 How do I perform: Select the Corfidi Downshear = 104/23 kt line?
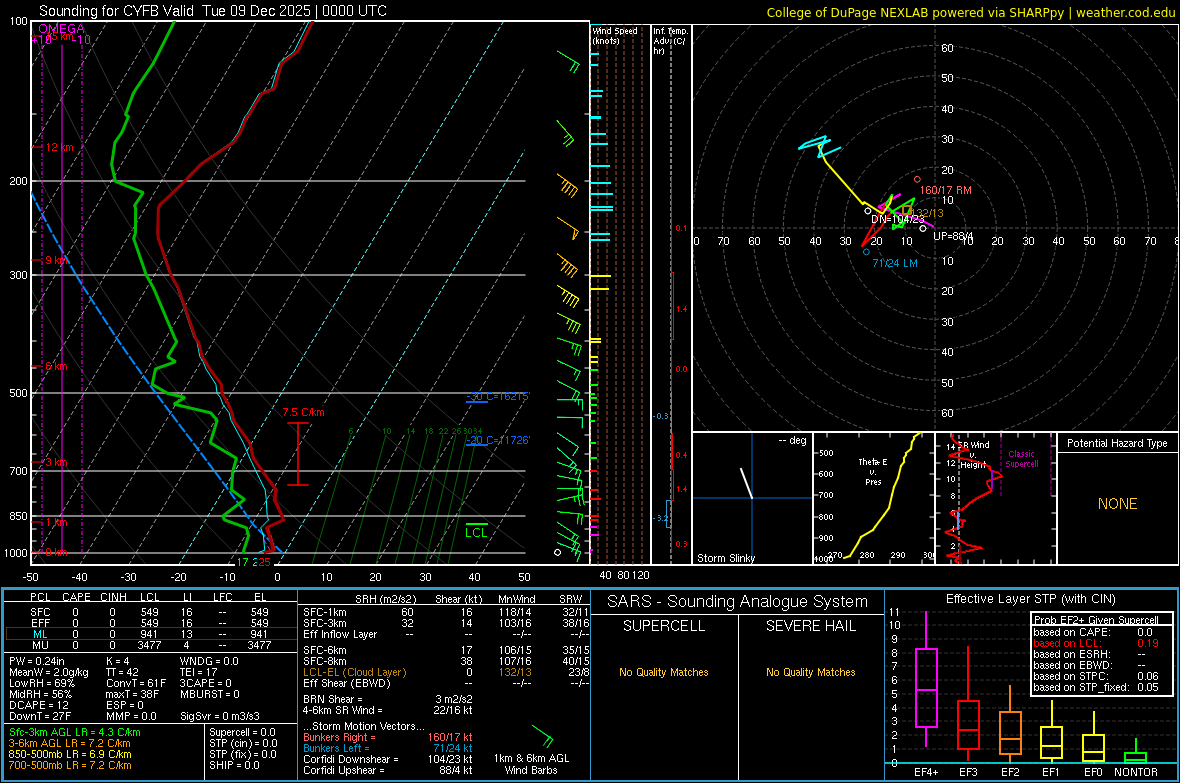point(388,760)
